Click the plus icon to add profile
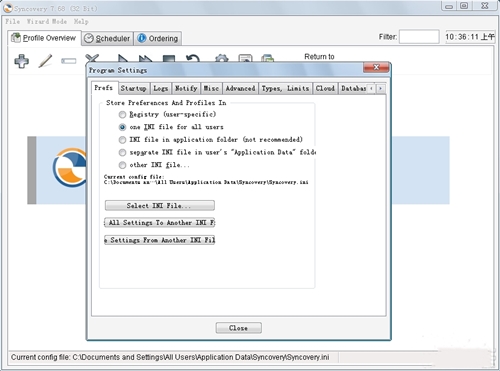The width and height of the screenshot is (500, 371). [x=22, y=61]
